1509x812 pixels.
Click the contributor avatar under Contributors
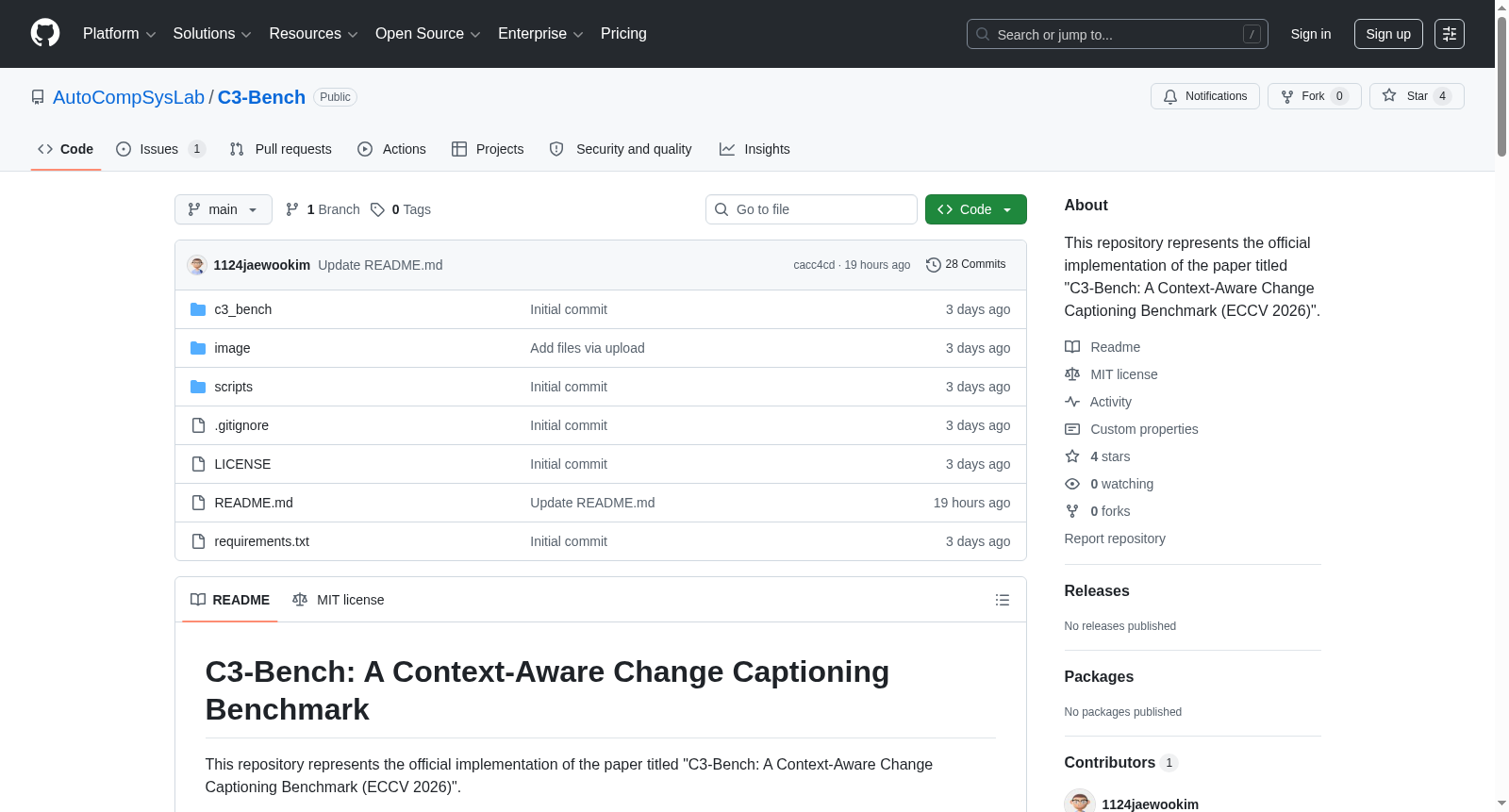pyautogui.click(x=1080, y=803)
